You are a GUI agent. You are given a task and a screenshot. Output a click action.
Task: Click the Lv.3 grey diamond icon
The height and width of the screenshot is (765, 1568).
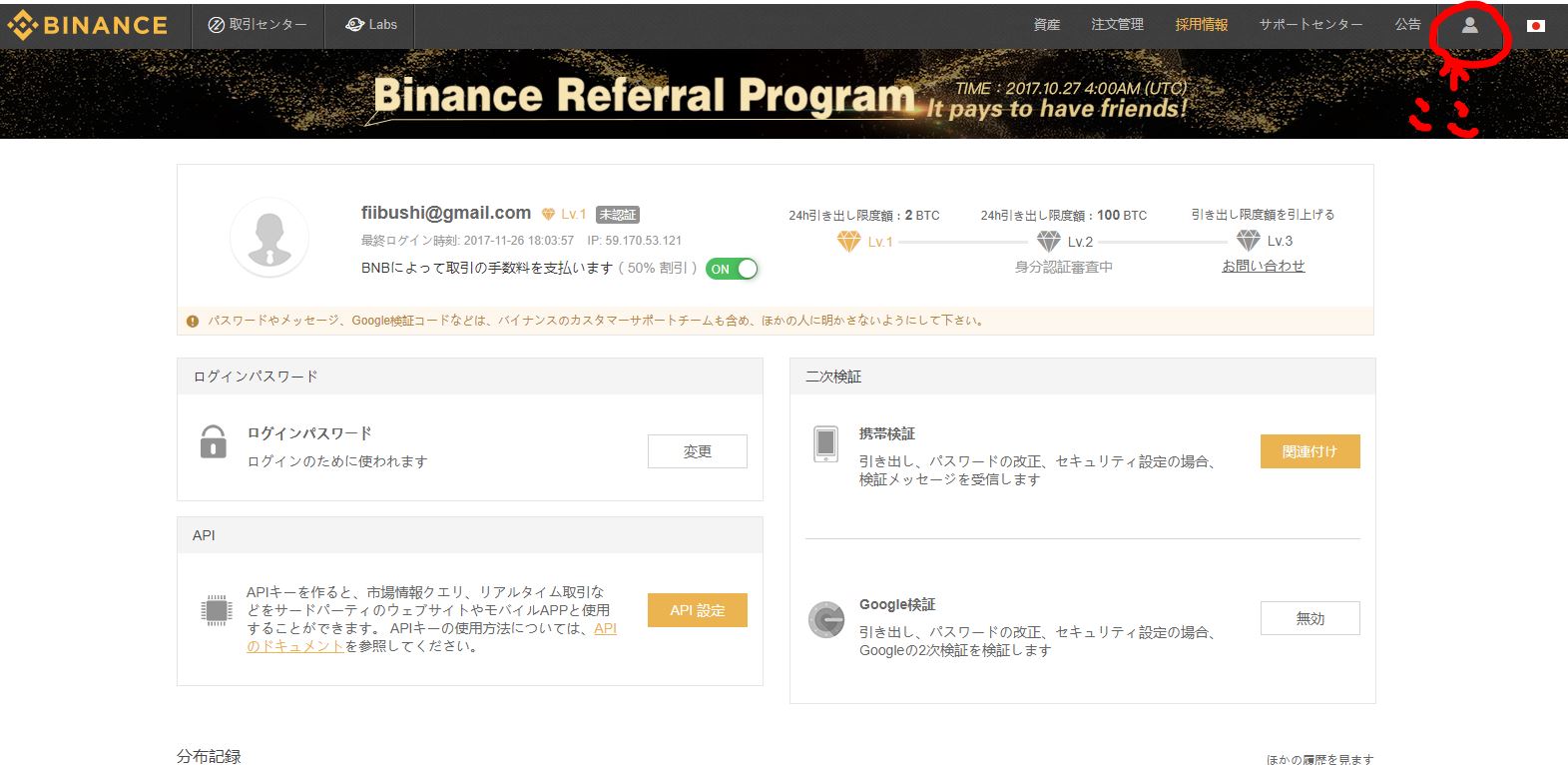(1248, 241)
